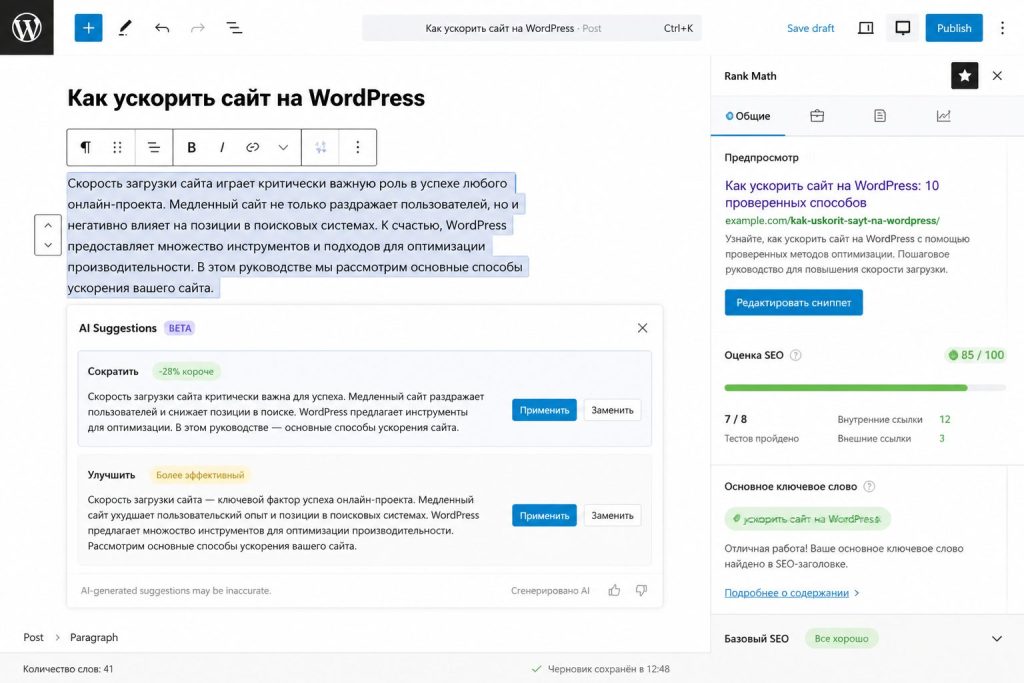
Task: Apply the Сократить suggestion
Action: (544, 410)
